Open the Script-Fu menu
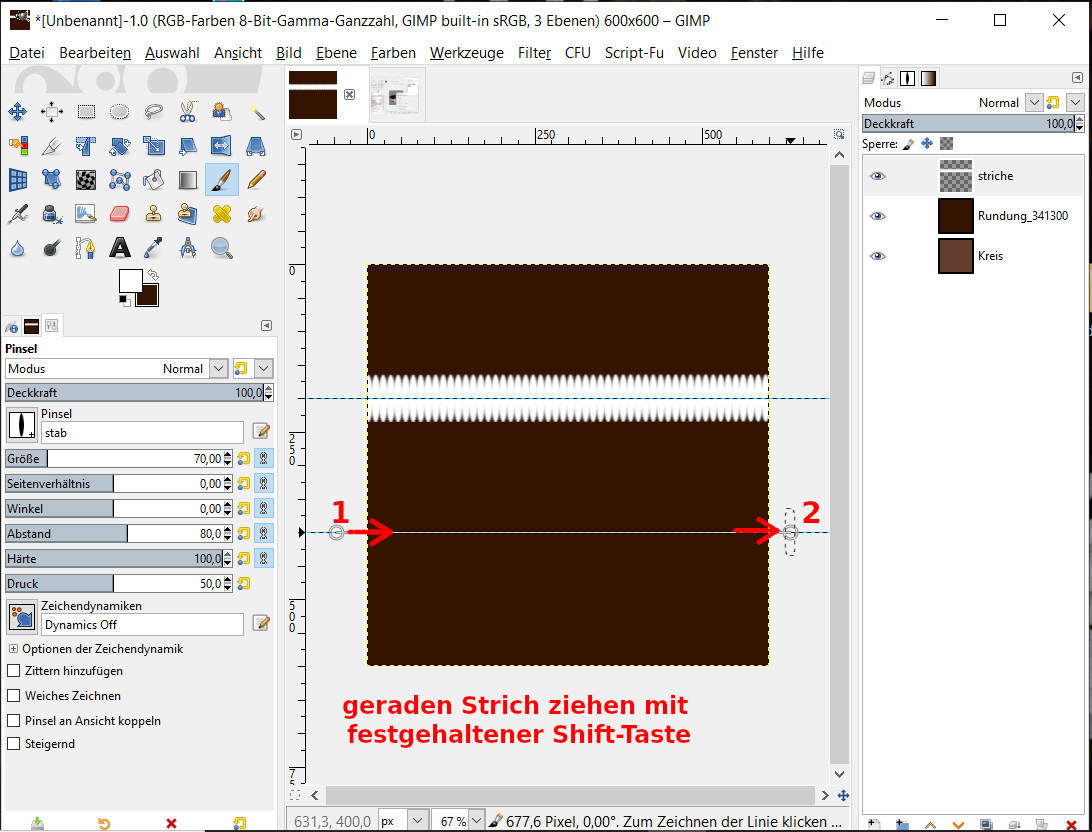Image resolution: width=1092 pixels, height=832 pixels. tap(634, 53)
